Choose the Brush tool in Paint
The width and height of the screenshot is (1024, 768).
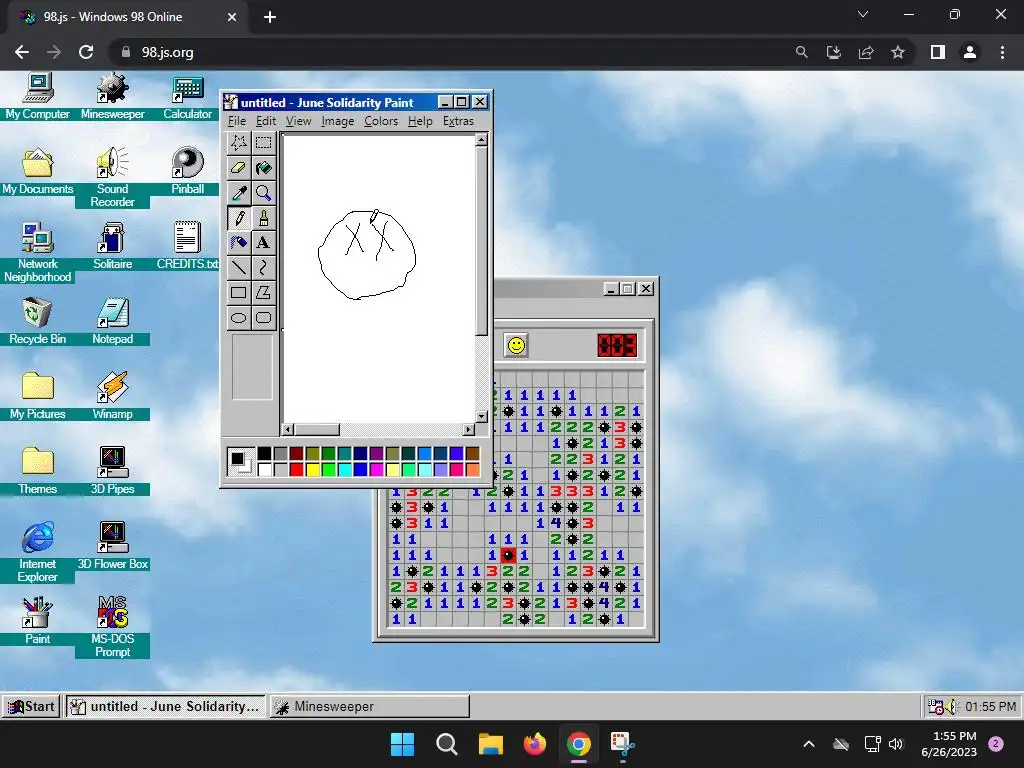263,217
